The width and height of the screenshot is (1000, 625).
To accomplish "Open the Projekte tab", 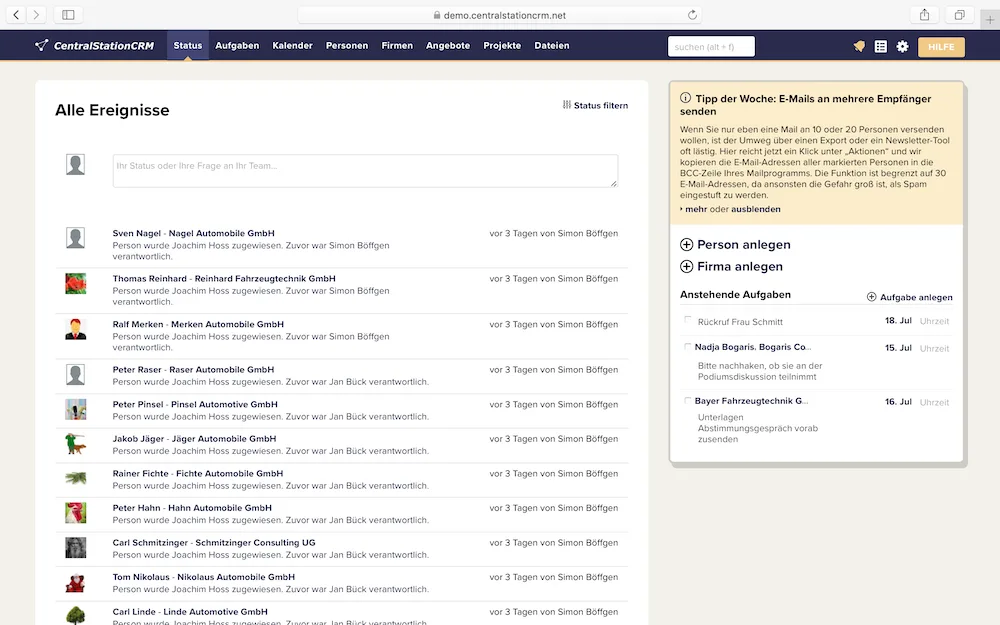I will point(502,45).
